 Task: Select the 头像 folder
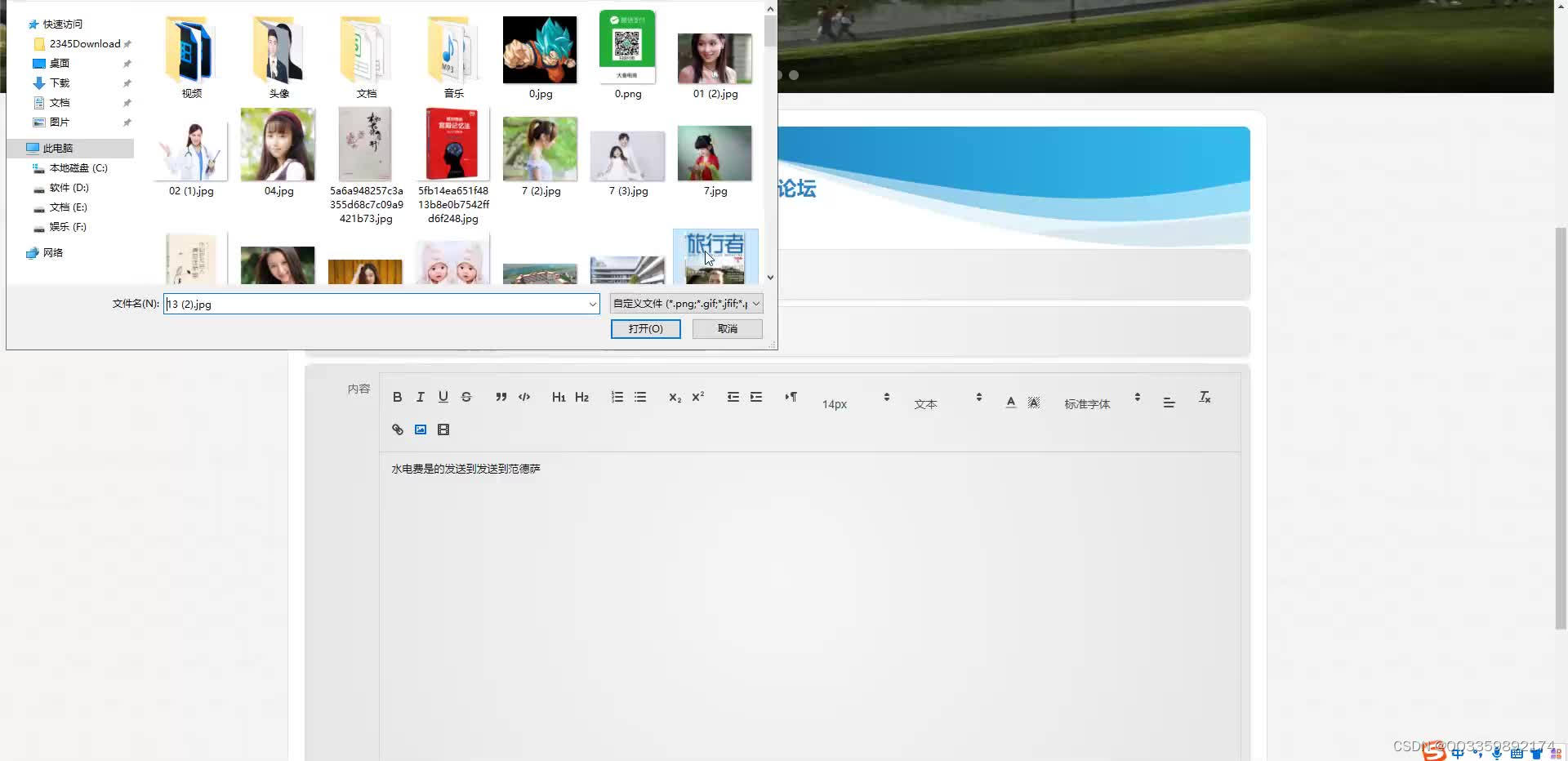[278, 56]
